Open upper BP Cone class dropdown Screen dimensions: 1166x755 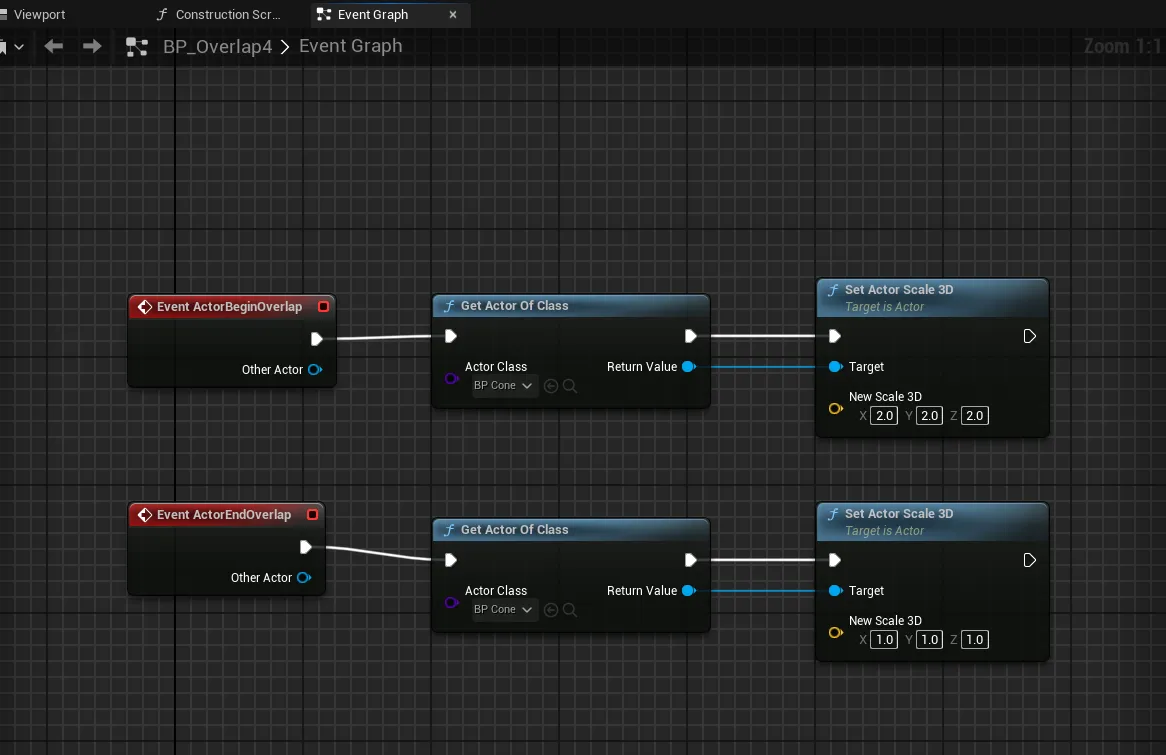[x=503, y=385]
